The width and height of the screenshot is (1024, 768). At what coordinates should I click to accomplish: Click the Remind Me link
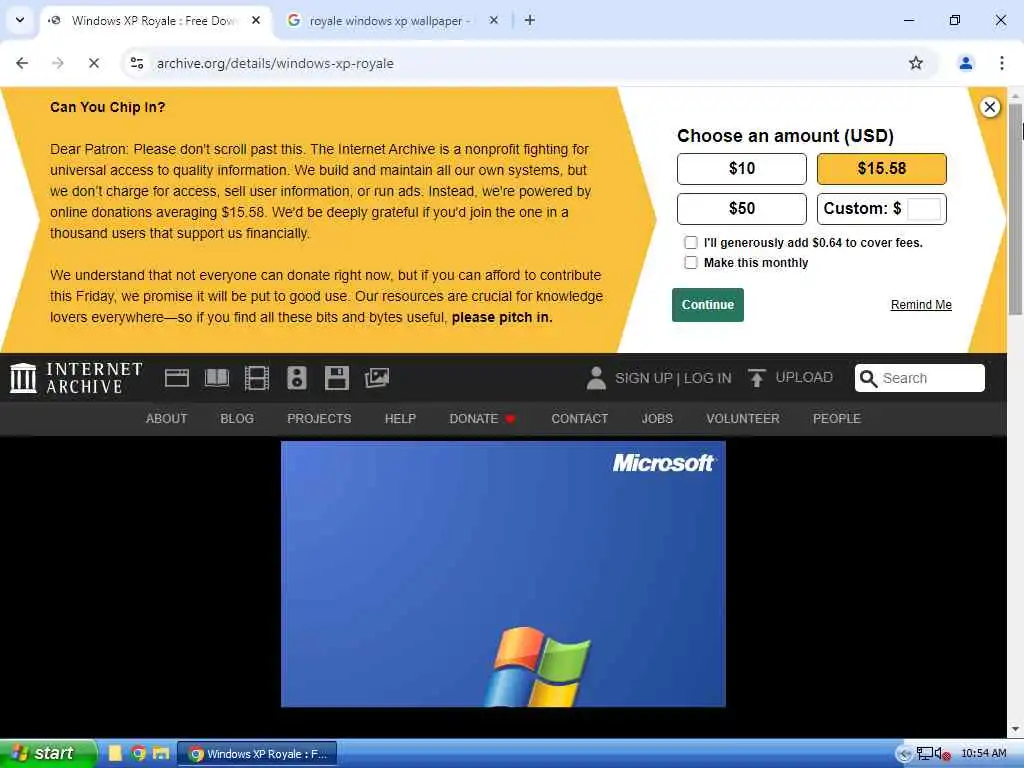[x=921, y=305]
